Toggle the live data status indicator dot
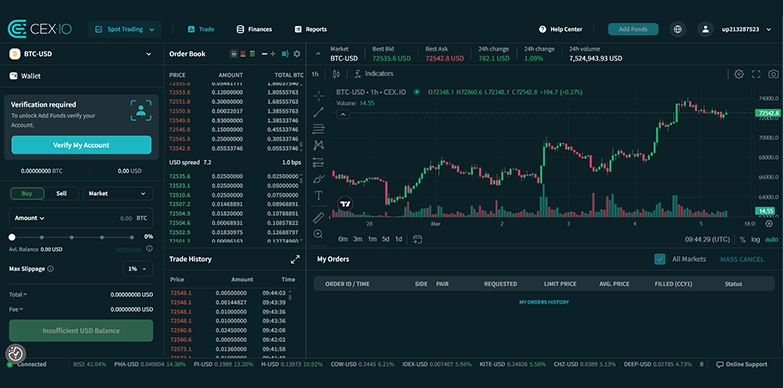Viewport: 783px width, 388px height. click(x=416, y=92)
